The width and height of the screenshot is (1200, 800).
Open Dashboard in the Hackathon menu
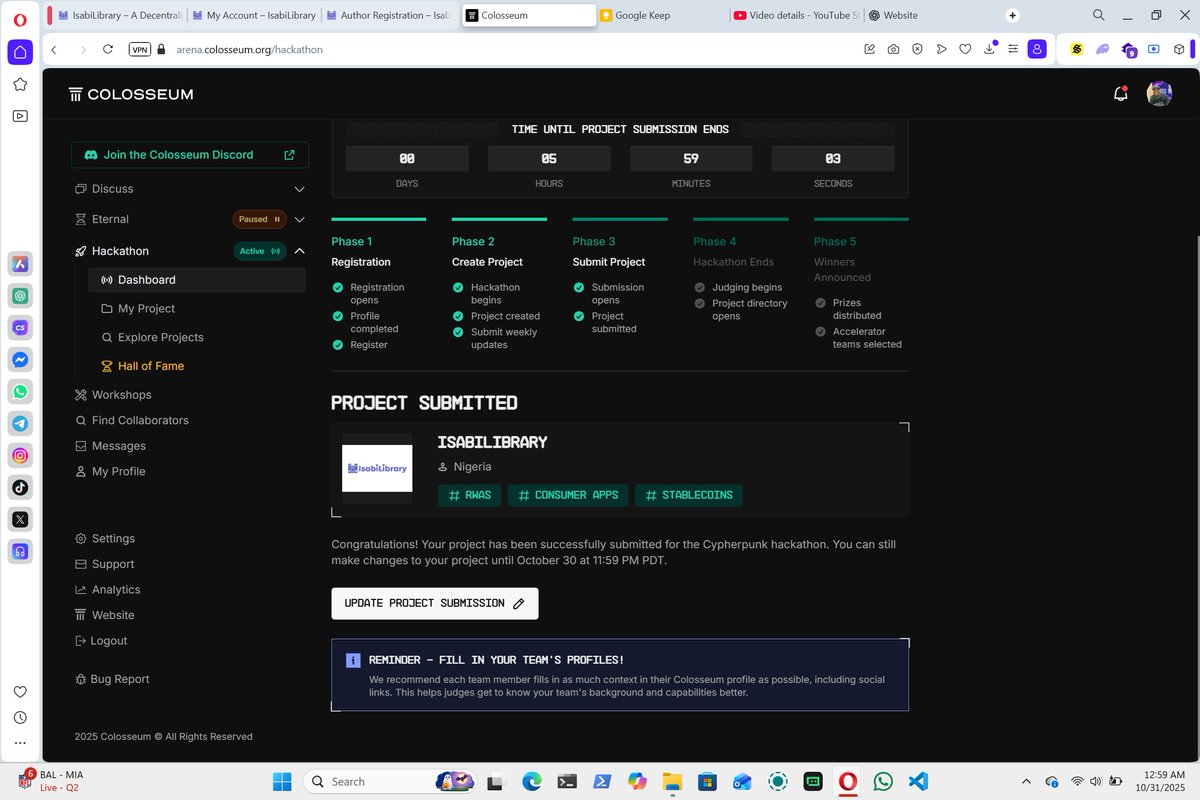(197, 280)
